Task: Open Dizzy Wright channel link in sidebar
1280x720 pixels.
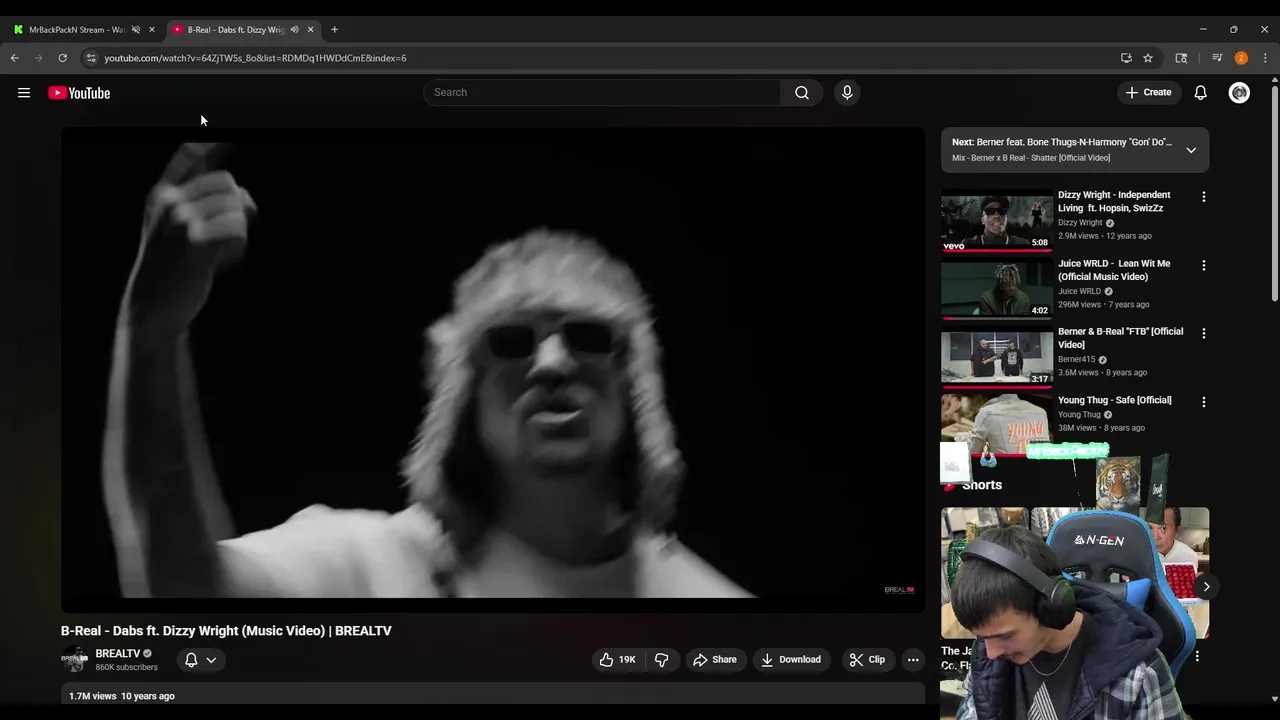Action: pos(1080,223)
